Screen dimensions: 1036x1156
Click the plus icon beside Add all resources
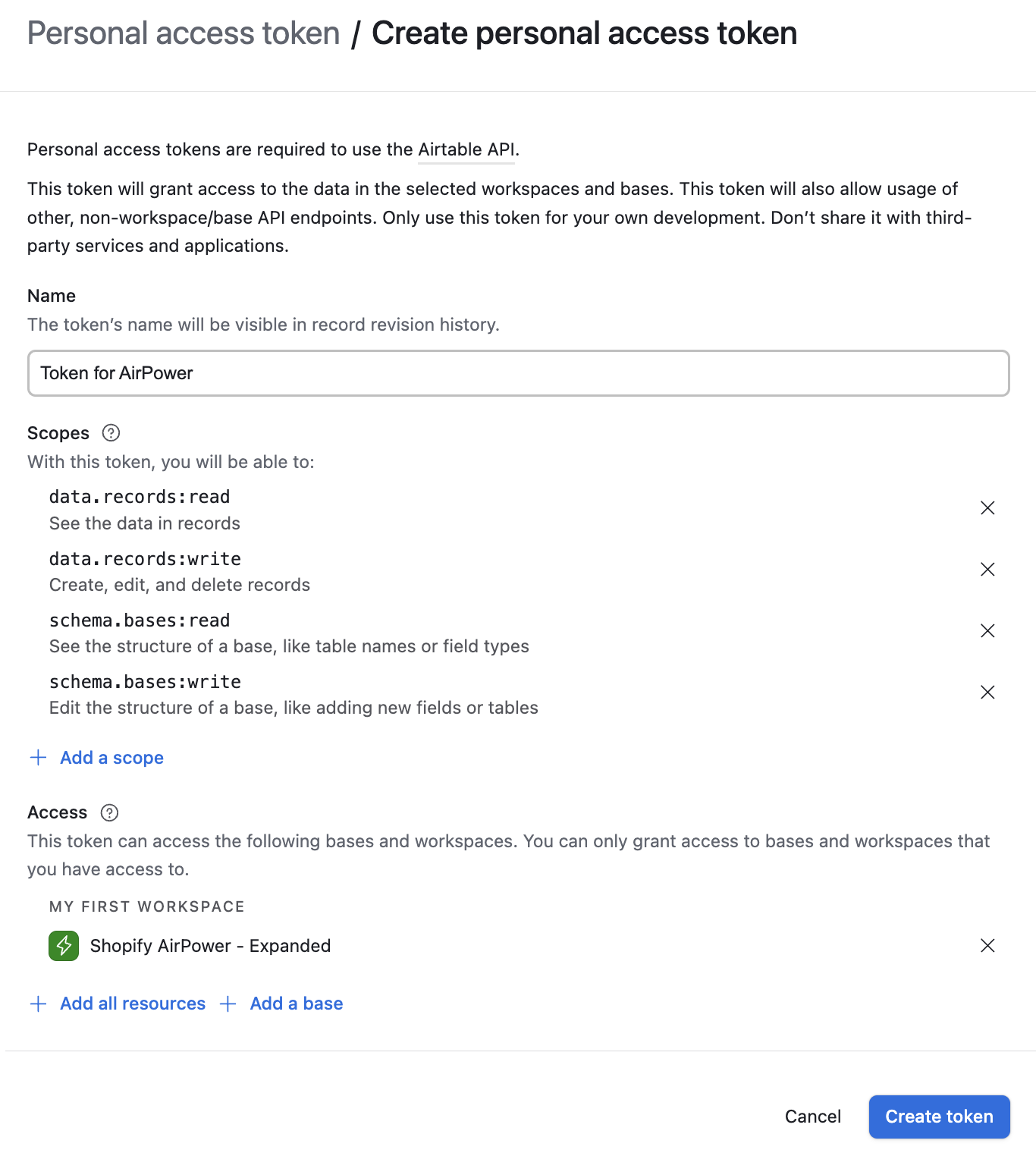pos(38,1004)
